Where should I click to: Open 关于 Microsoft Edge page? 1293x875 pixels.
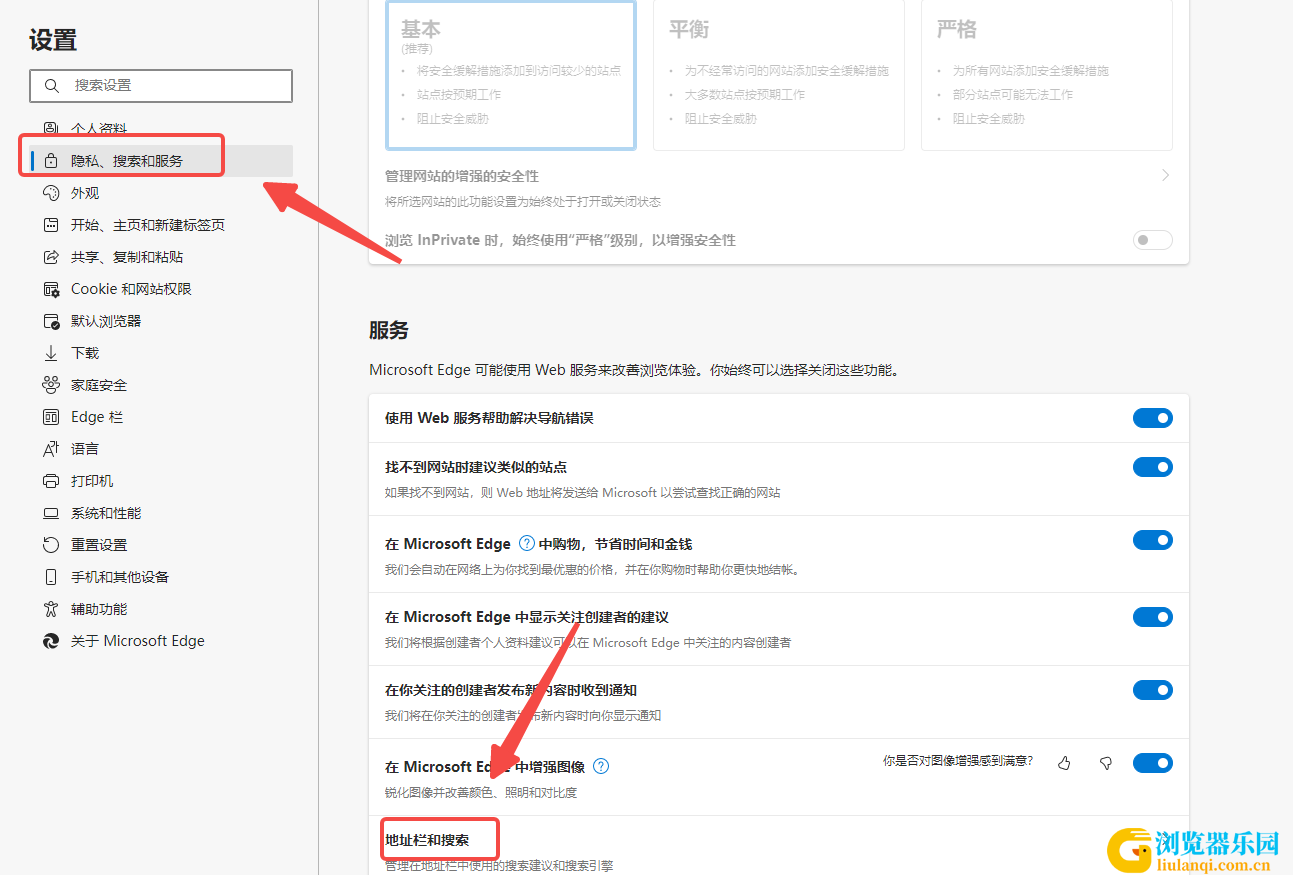161,641
